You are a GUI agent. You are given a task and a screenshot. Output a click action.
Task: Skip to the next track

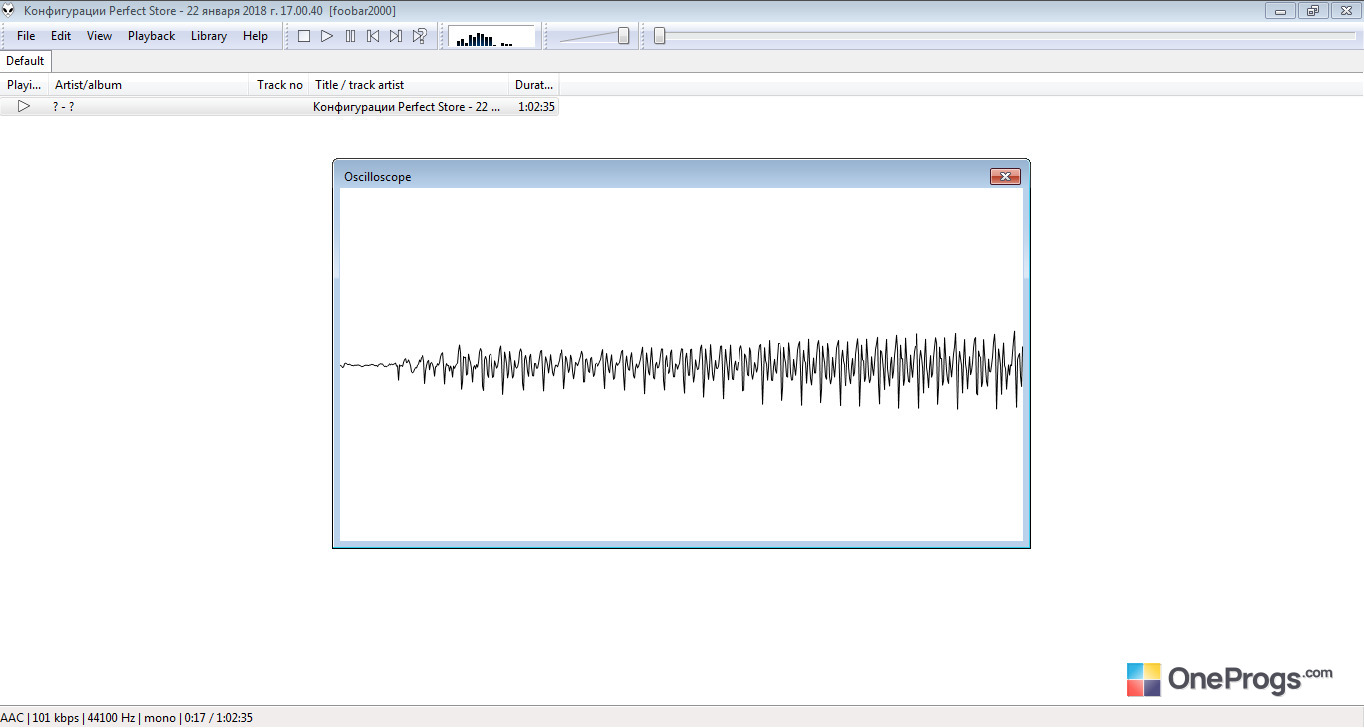pos(396,36)
